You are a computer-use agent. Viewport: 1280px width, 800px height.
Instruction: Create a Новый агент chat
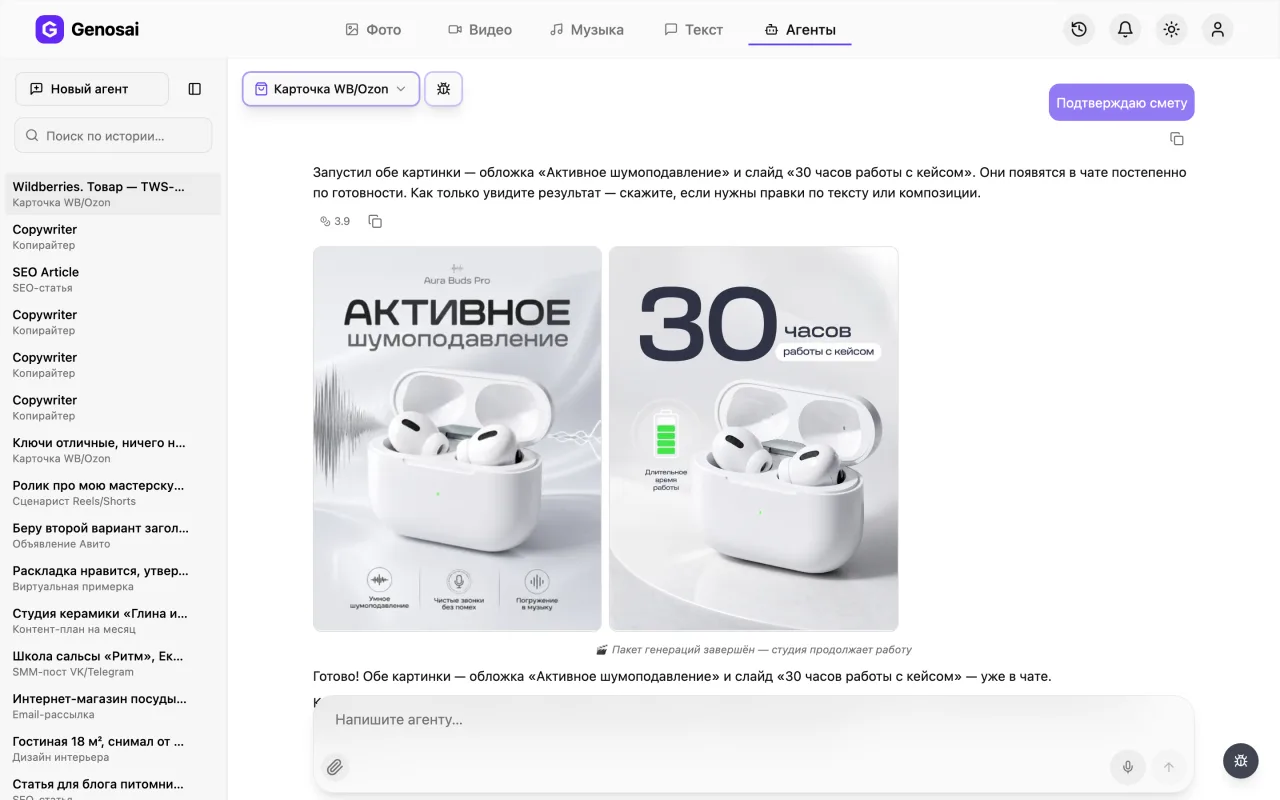click(x=92, y=89)
